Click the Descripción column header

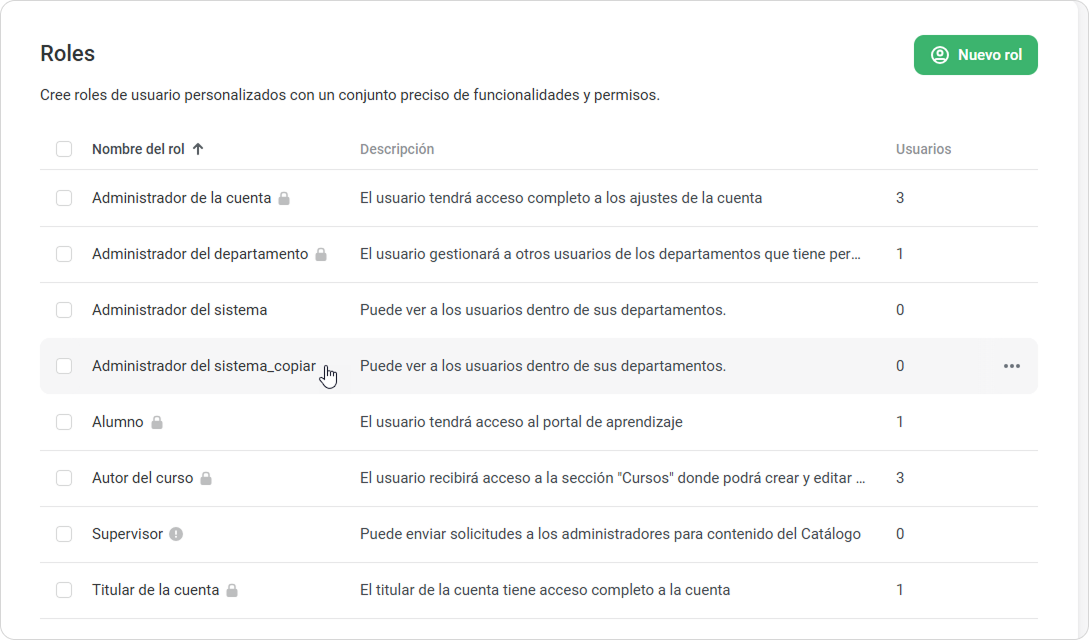tap(397, 149)
